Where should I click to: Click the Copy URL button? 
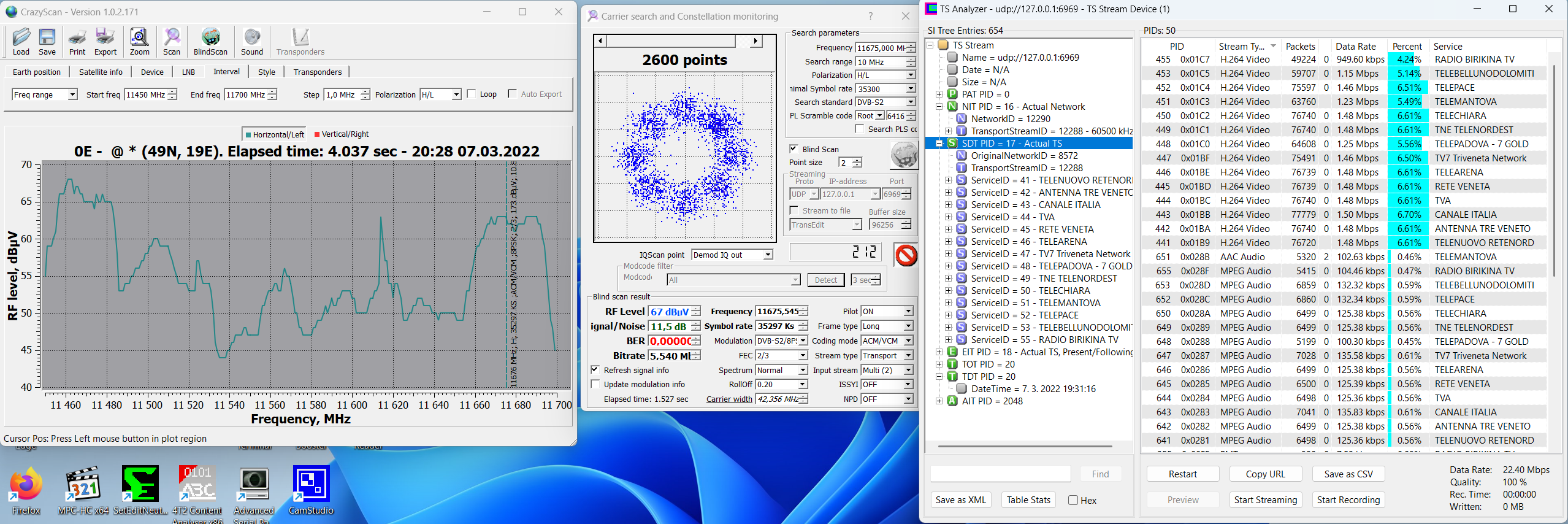[x=1265, y=474]
